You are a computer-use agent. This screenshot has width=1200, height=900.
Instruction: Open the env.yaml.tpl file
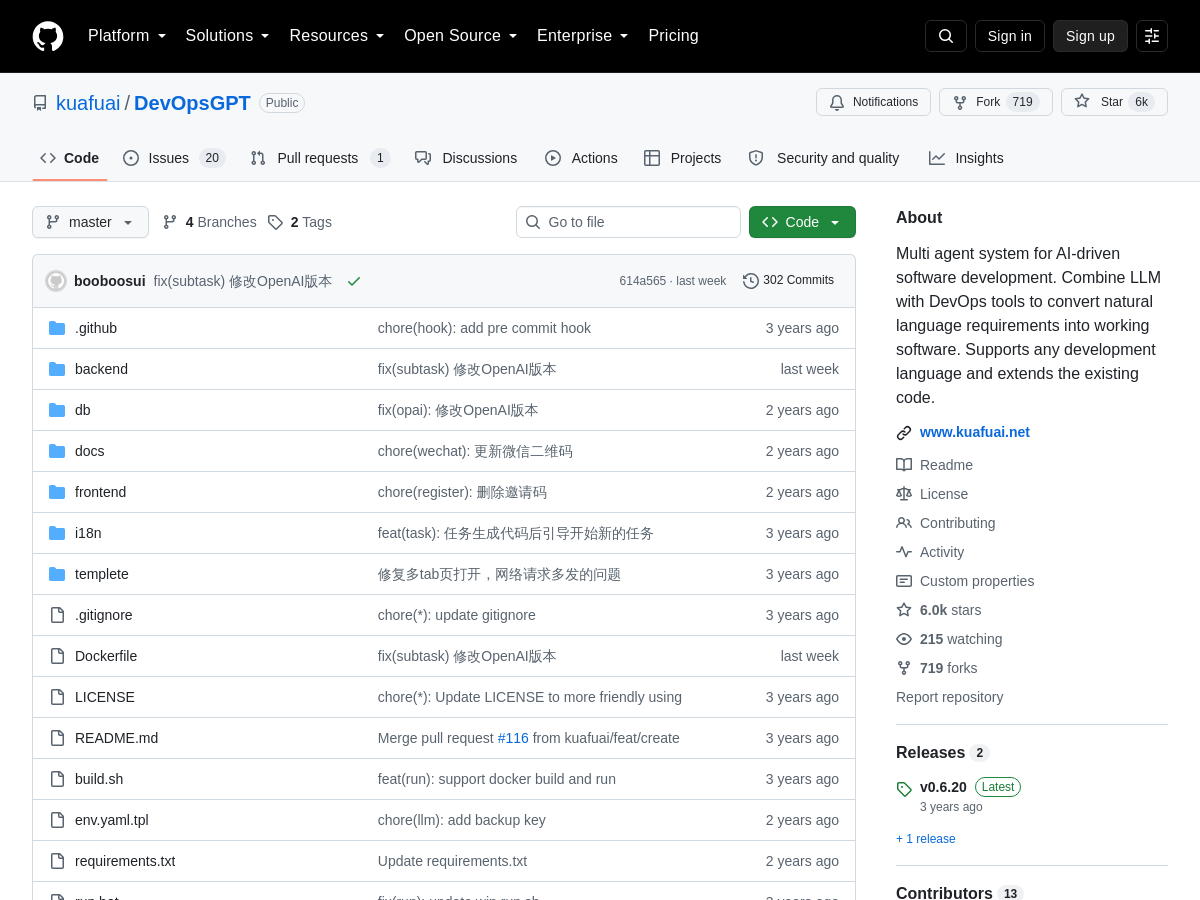tap(112, 820)
